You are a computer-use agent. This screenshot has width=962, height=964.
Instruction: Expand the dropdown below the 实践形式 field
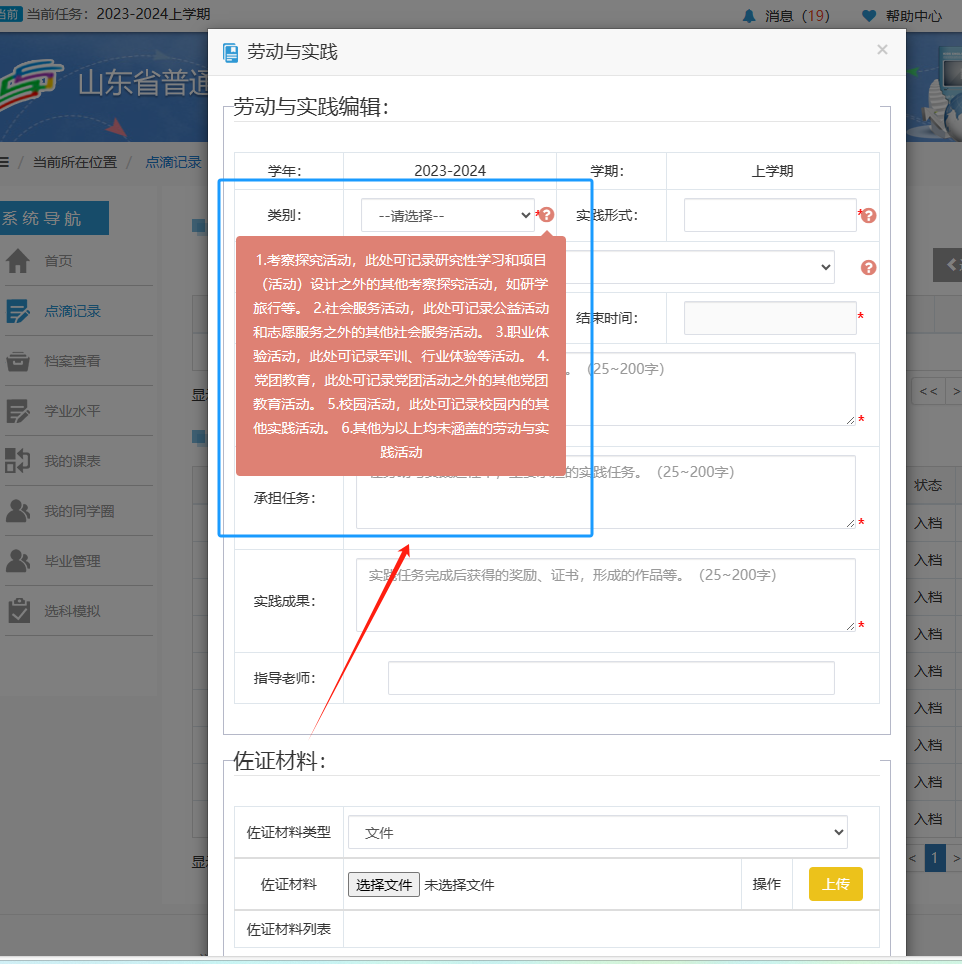pyautogui.click(x=700, y=267)
